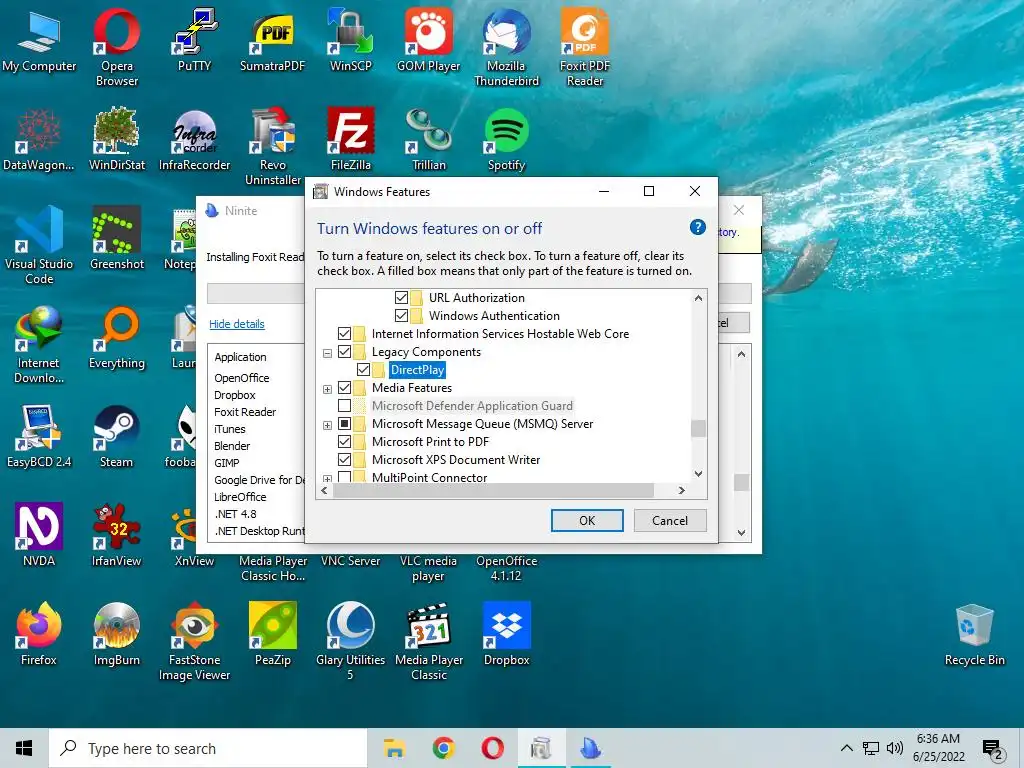Select OpenOffice row in Ninite list
The width and height of the screenshot is (1024, 768).
(242, 378)
